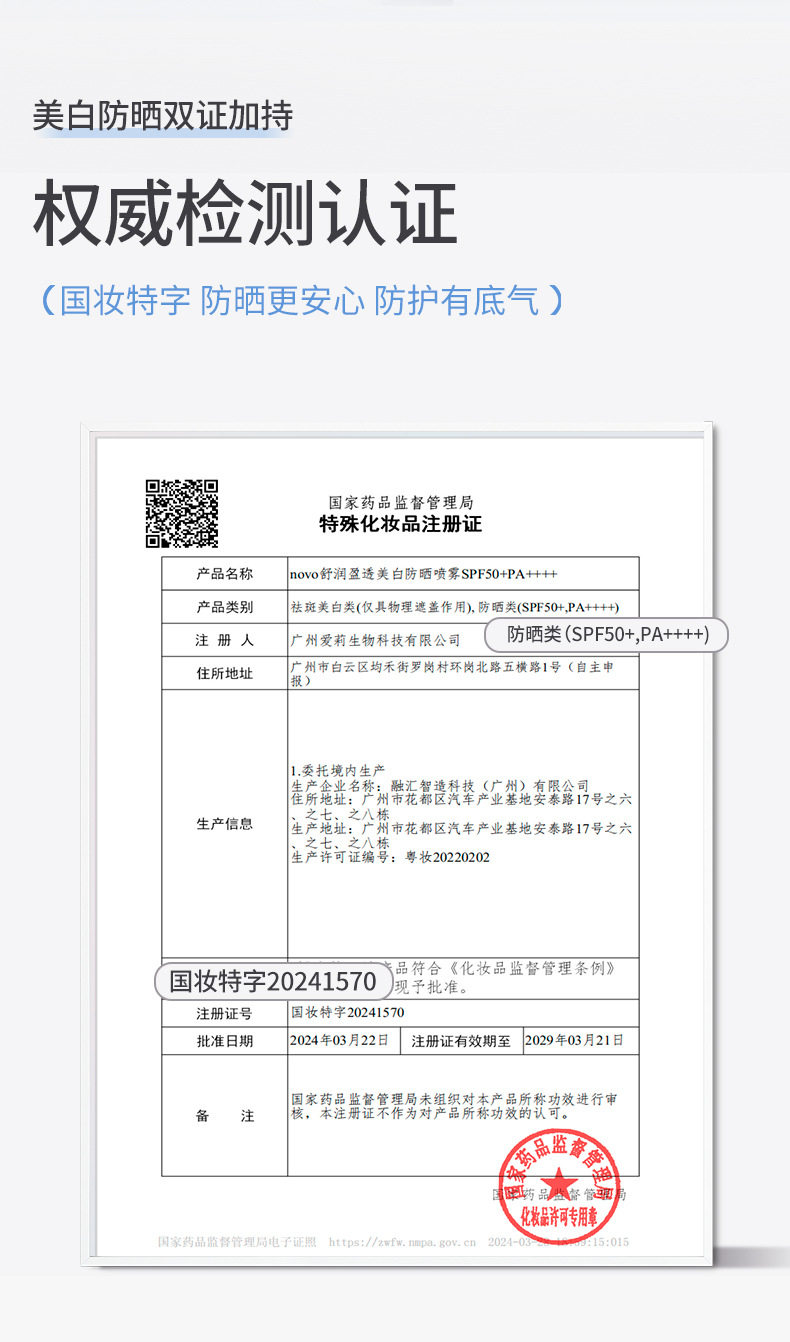Click the 注册证号 label cell
Viewport: 790px width, 1342px height.
(x=225, y=1013)
